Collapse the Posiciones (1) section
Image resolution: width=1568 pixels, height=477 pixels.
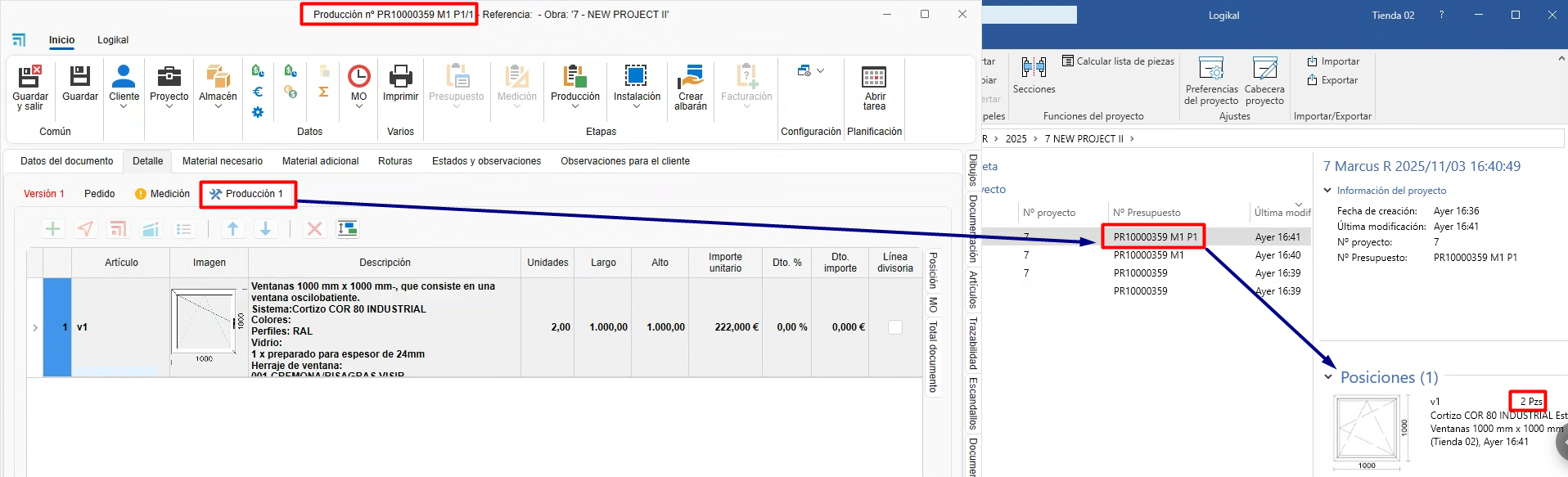point(1328,377)
